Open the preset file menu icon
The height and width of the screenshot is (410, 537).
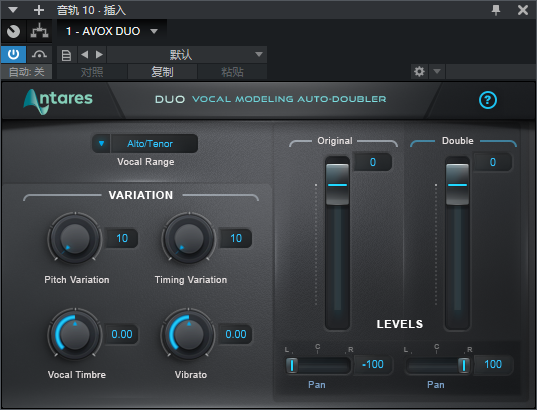[66, 55]
